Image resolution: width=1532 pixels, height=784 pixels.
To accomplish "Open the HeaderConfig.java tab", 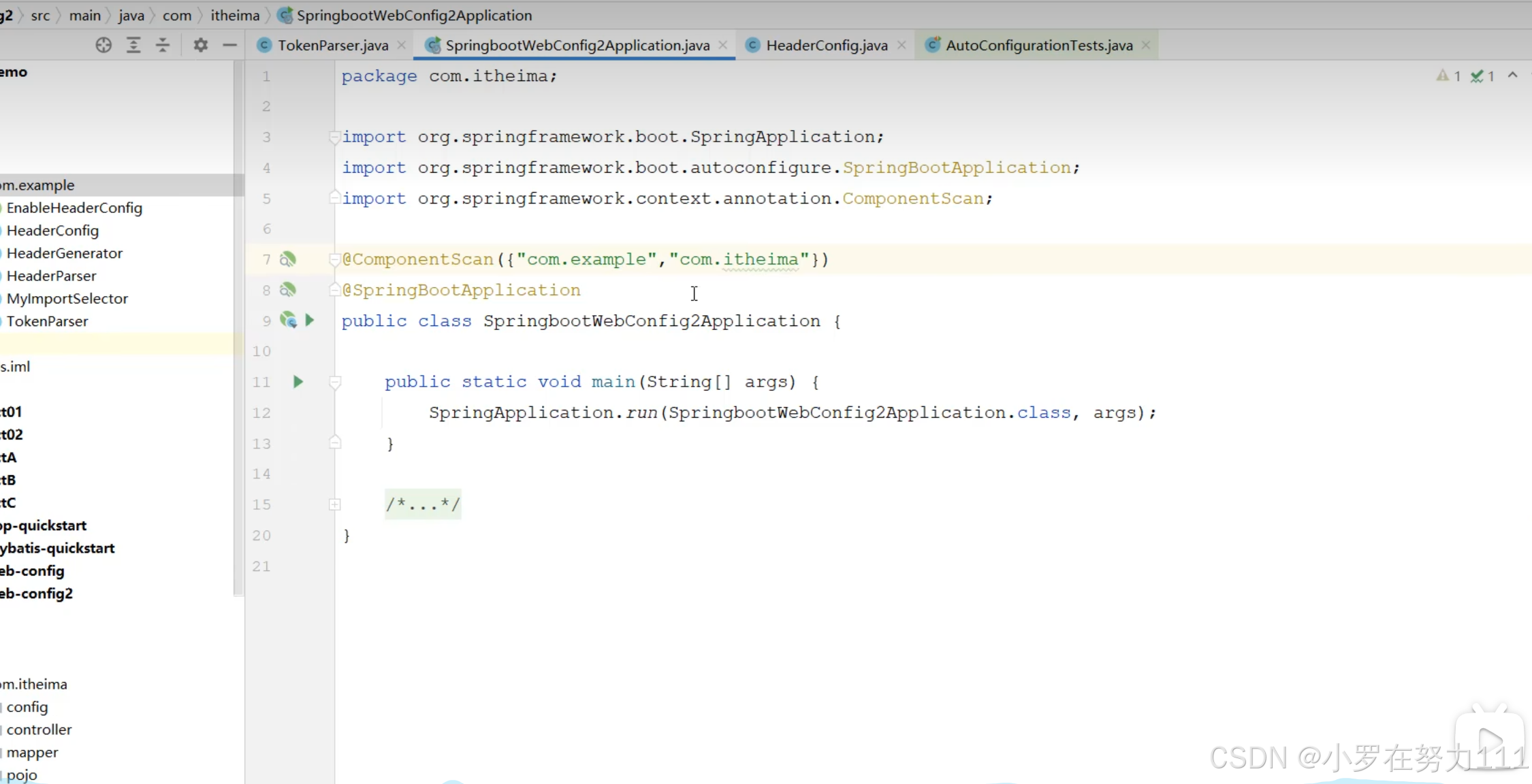I will point(826,46).
